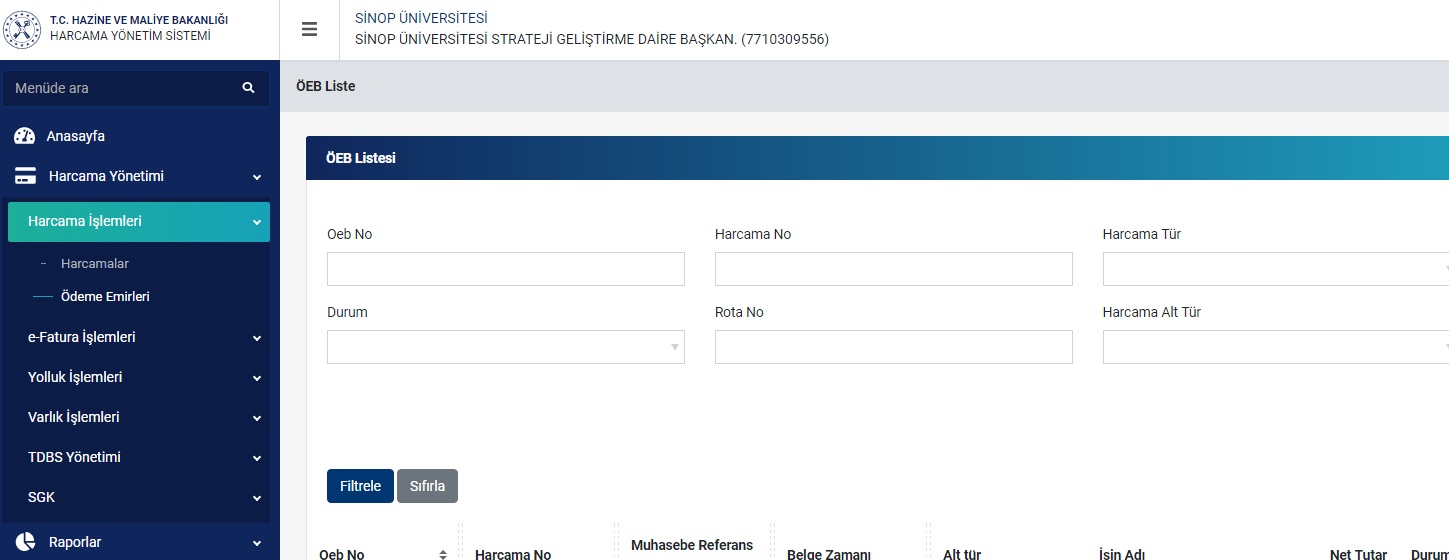Click the Harcama Yönetimi card icon
The height and width of the screenshot is (560, 1449).
click(x=25, y=177)
